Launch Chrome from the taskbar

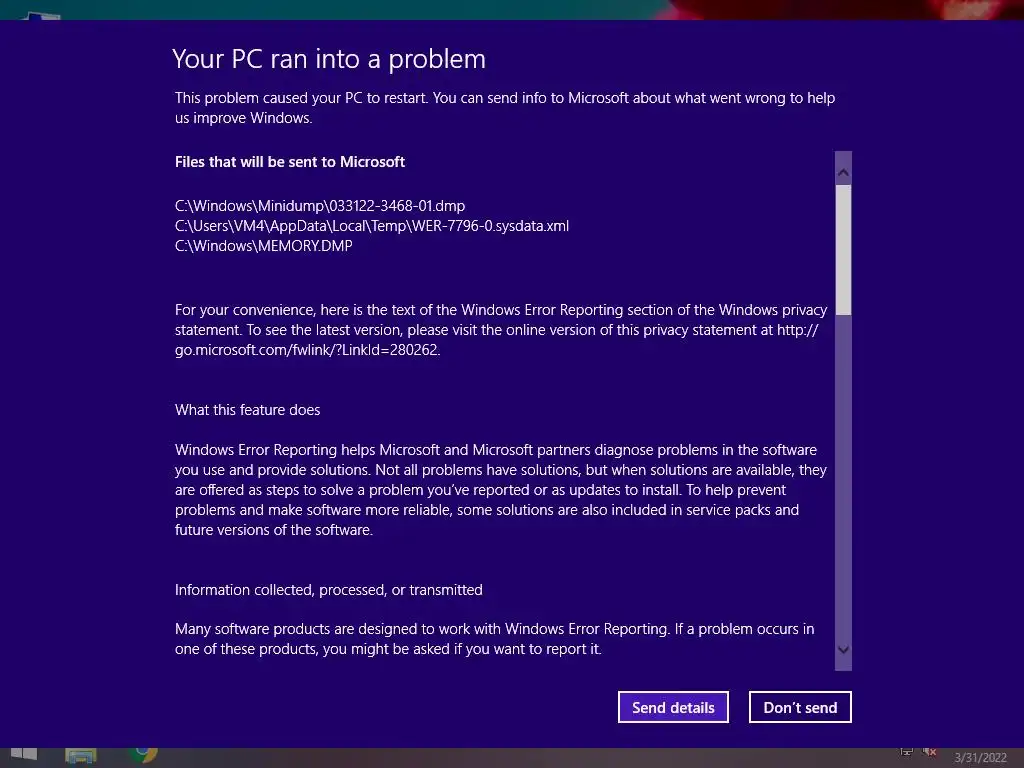click(145, 754)
